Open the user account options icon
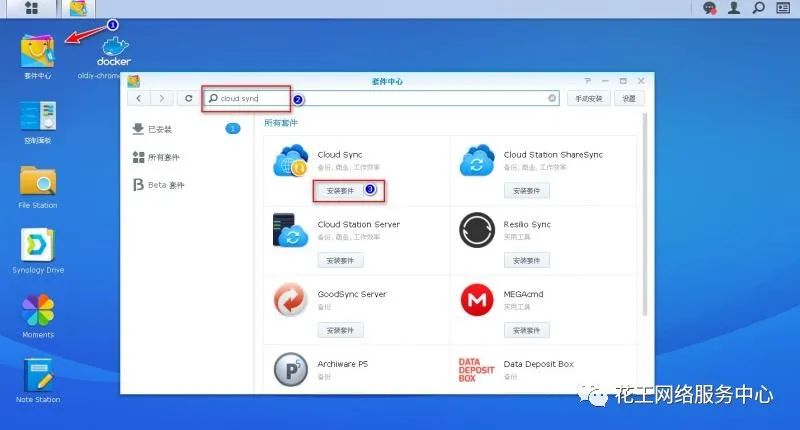800x430 pixels. tap(734, 8)
